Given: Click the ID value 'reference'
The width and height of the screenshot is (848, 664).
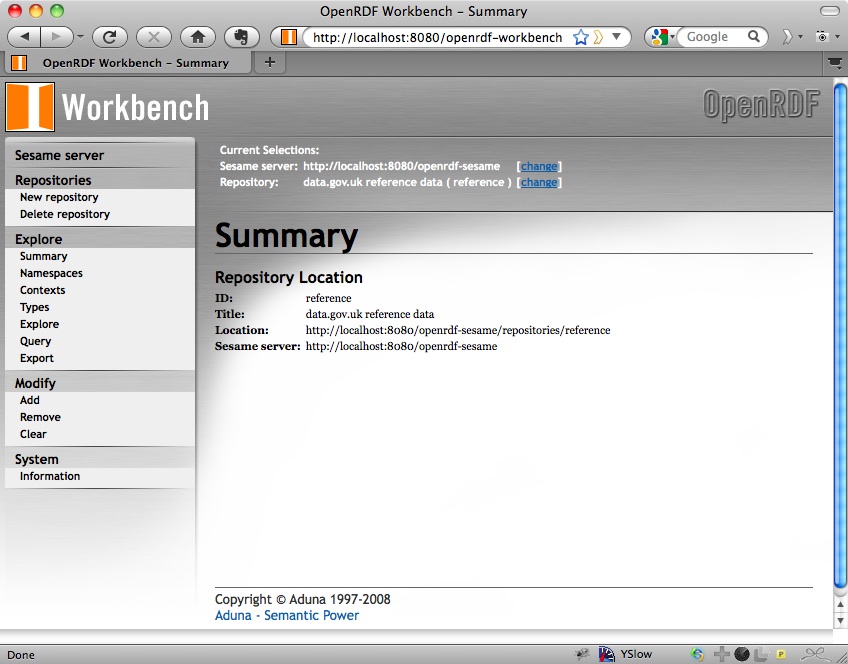Looking at the screenshot, I should pos(328,298).
